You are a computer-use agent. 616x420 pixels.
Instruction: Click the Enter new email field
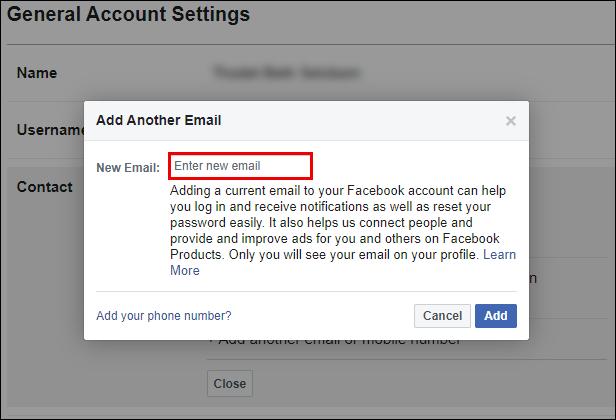(240, 165)
